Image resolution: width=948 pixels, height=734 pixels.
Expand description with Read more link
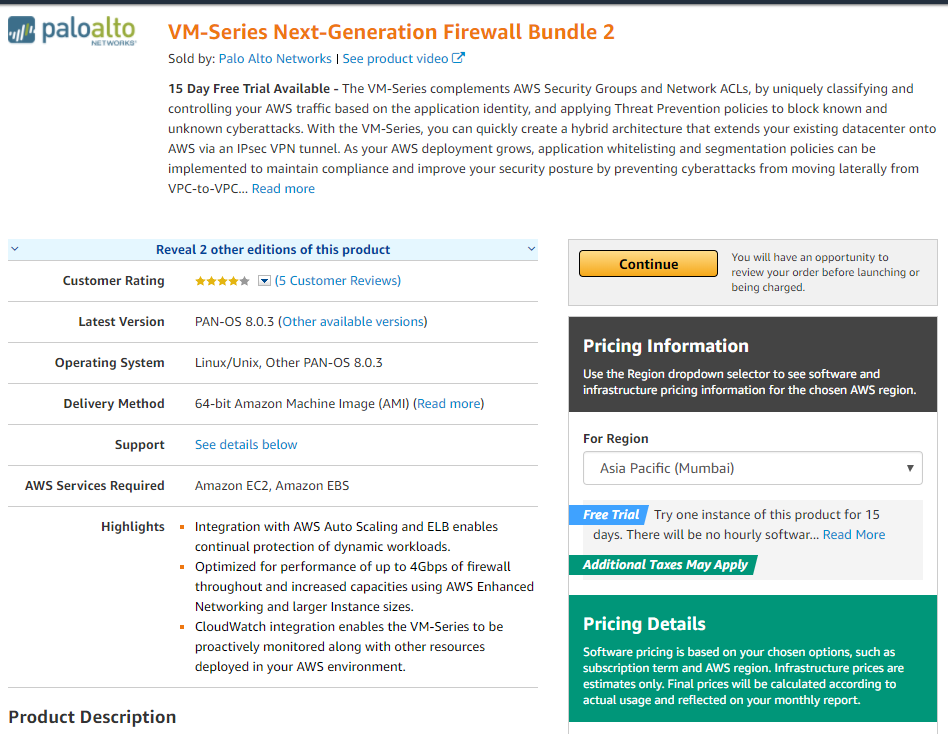pos(283,188)
